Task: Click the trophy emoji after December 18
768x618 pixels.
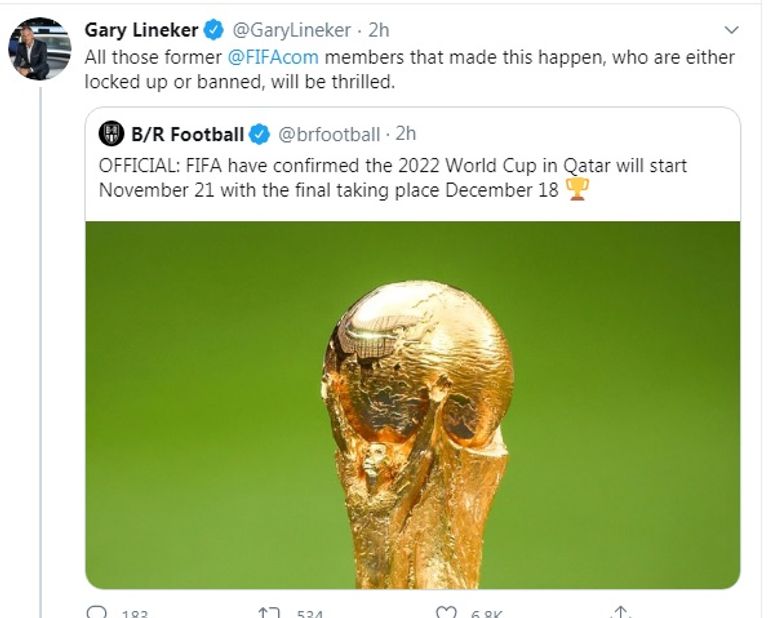Action: point(577,189)
